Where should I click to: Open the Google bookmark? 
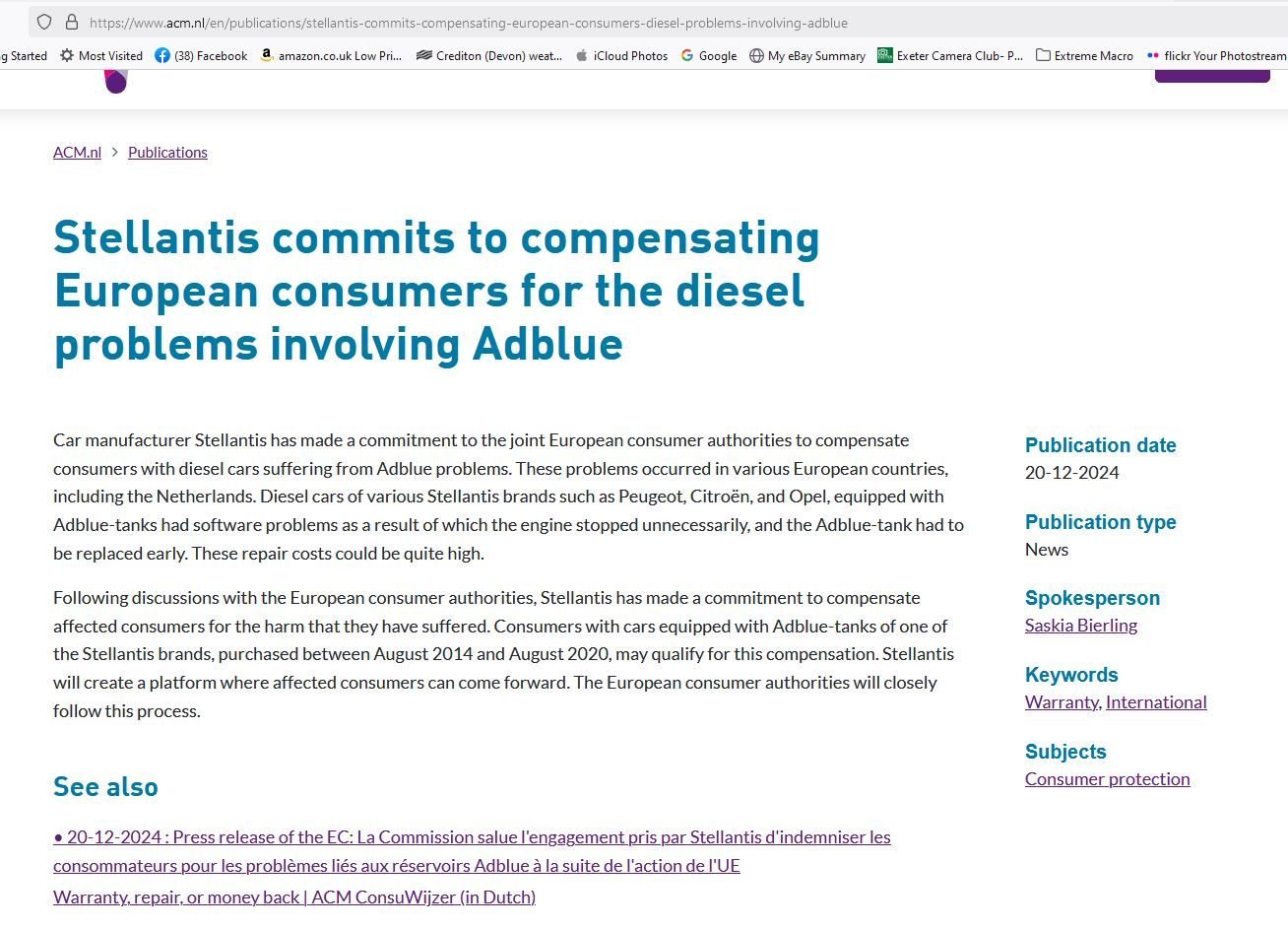tap(709, 56)
